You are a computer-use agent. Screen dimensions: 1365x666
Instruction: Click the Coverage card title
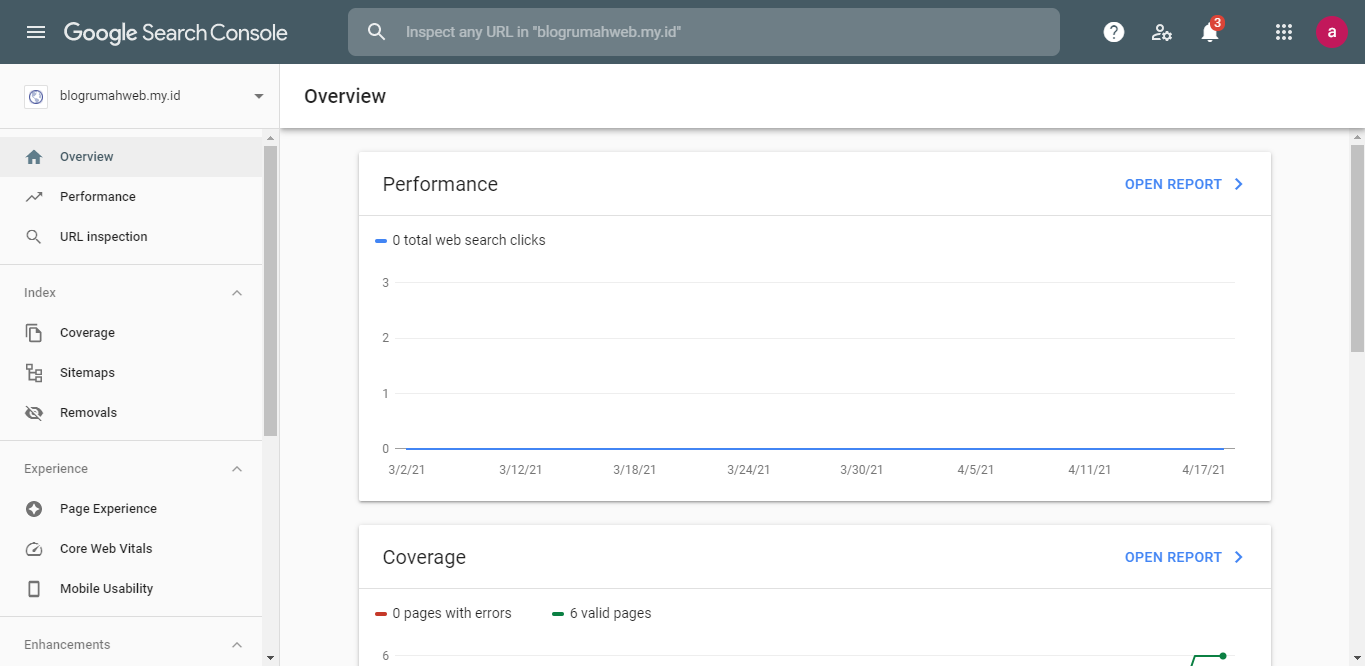pos(424,557)
